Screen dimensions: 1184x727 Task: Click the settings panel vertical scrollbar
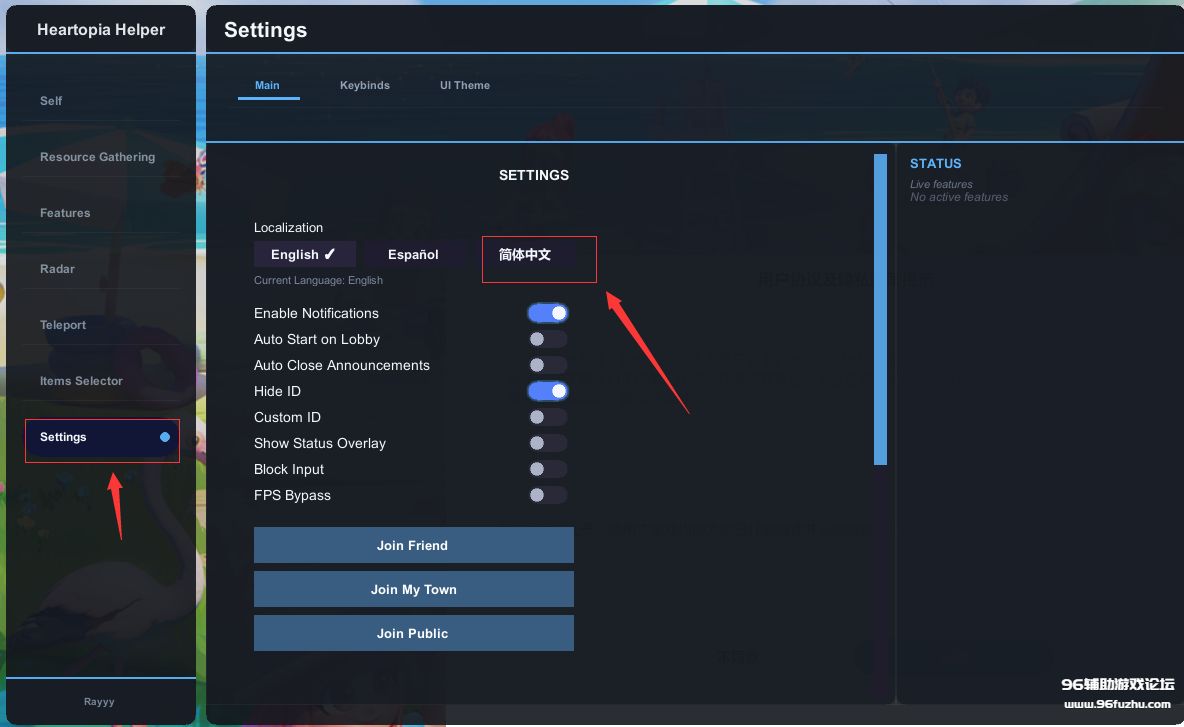[x=880, y=309]
